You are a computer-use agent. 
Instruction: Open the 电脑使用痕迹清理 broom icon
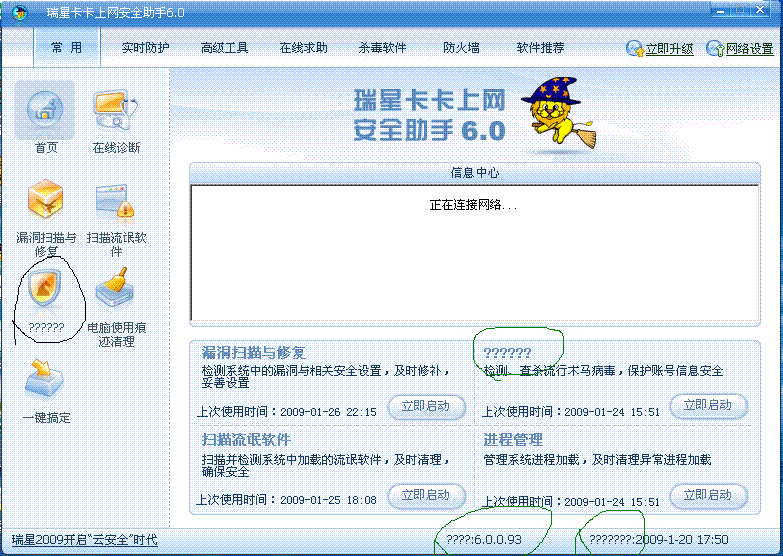pyautogui.click(x=115, y=287)
